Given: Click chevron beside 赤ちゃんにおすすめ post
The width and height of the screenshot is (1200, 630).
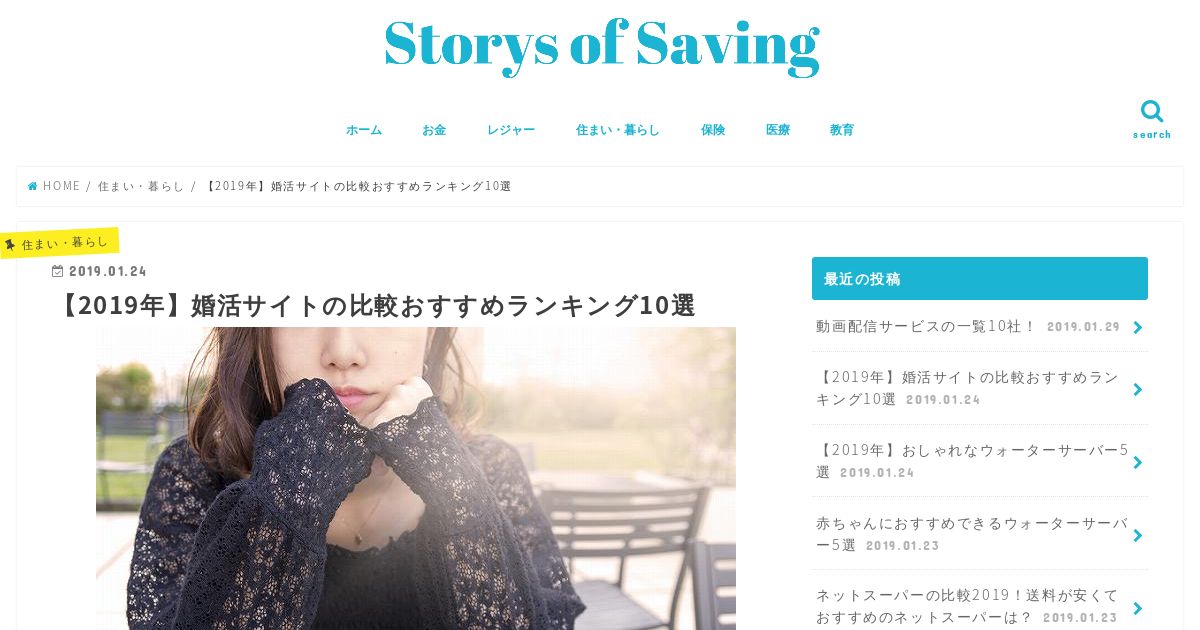Looking at the screenshot, I should 1138,535.
